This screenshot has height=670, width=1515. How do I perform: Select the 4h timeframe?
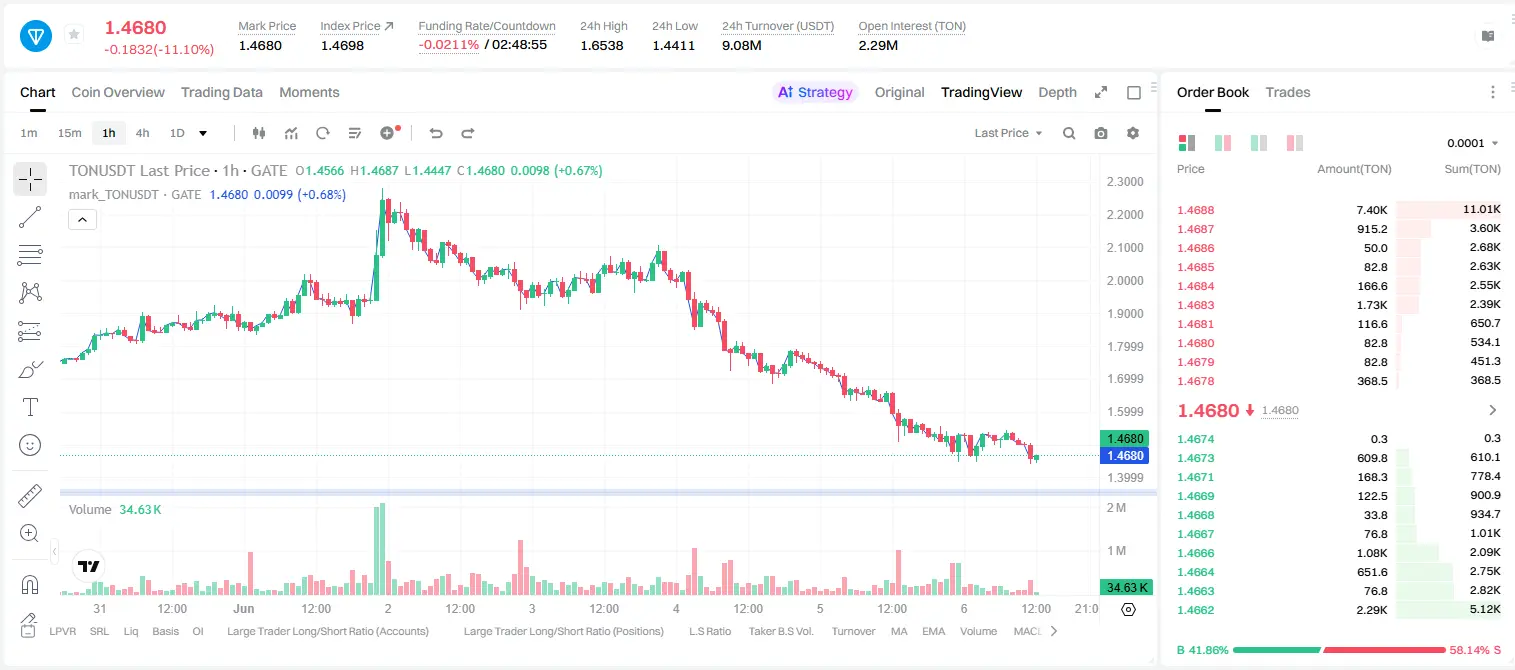pyautogui.click(x=143, y=133)
